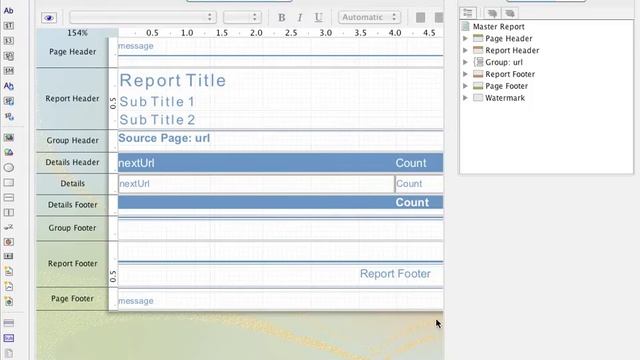Screen dimensions: 640x360
Task: Select the message field in the Page Footer band
Action: click(x=136, y=301)
